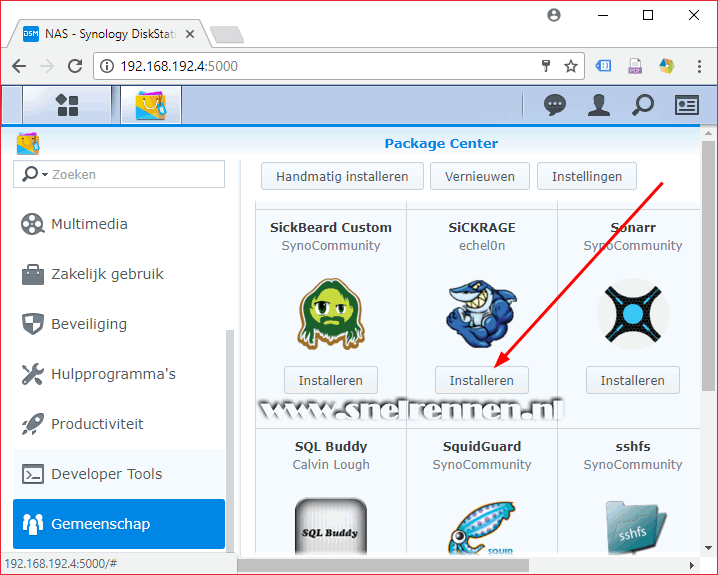Click the Zoeken search field

119,174
